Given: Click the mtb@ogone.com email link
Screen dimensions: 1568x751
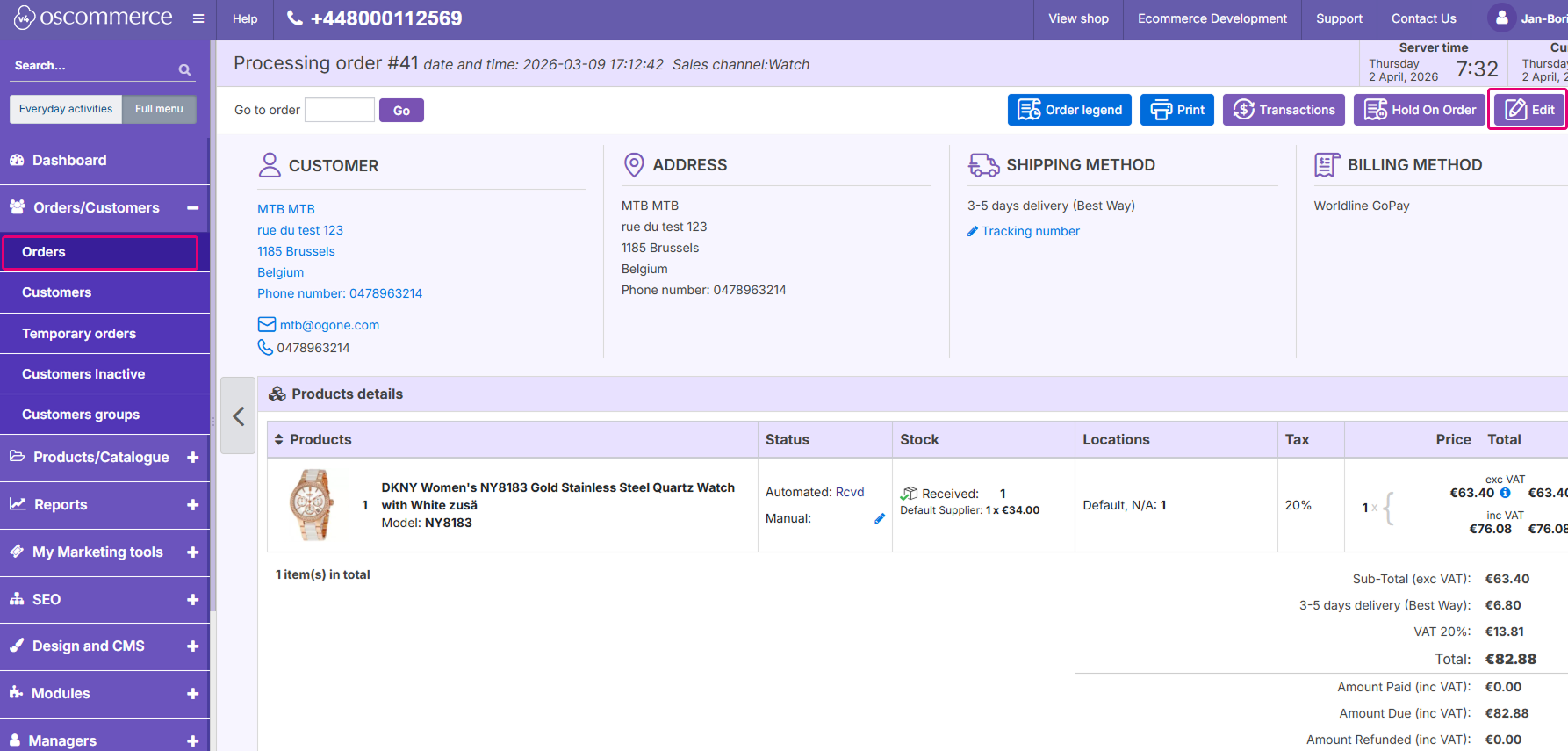Looking at the screenshot, I should pos(329,325).
